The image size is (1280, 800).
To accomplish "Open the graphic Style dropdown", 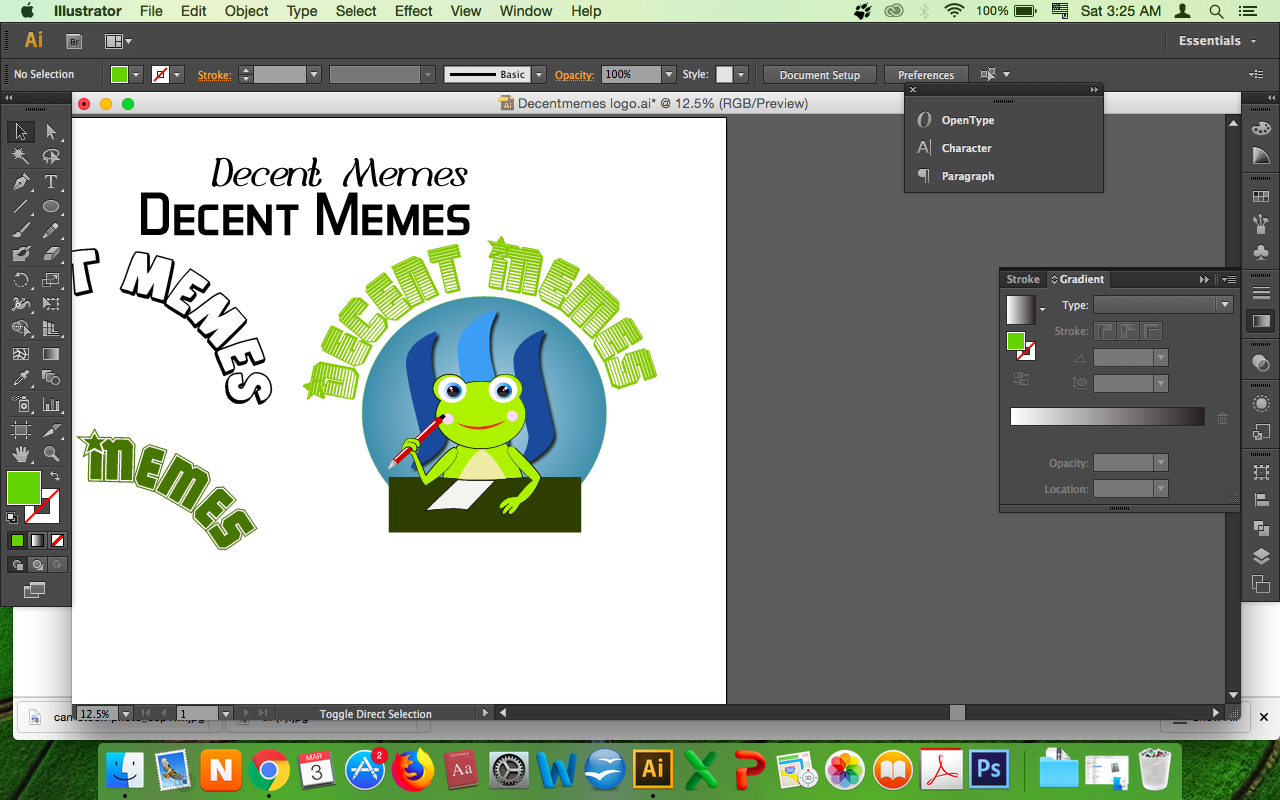I will (741, 75).
